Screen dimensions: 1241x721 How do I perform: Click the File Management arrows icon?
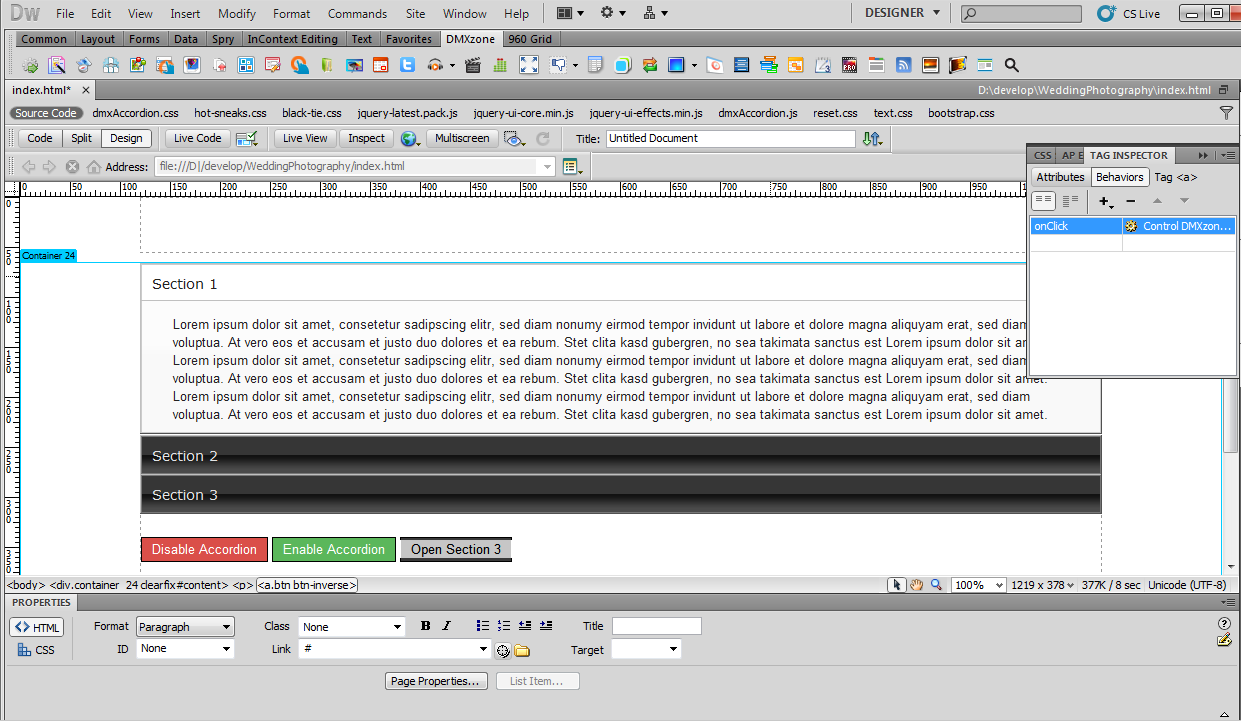tap(872, 139)
